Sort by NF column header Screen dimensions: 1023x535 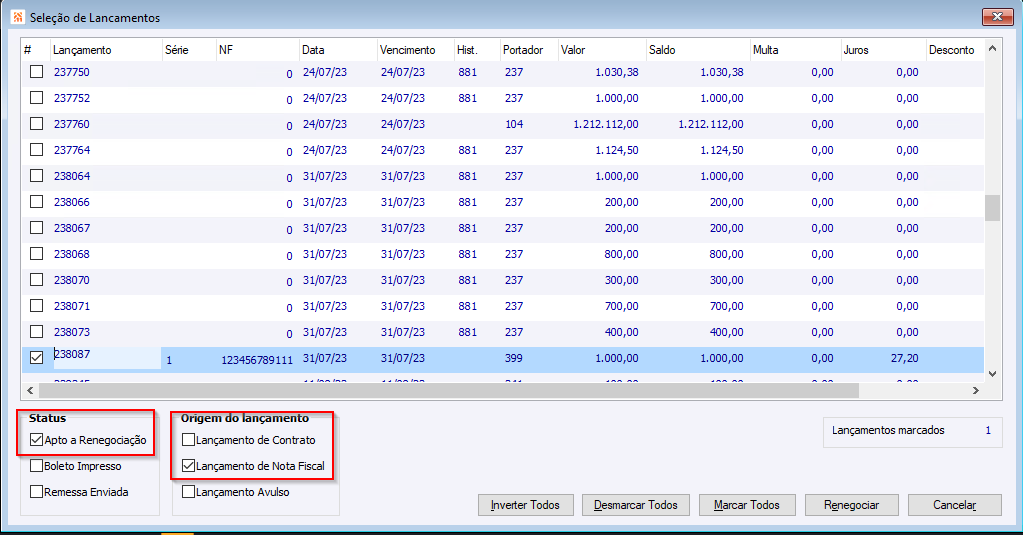[258, 50]
